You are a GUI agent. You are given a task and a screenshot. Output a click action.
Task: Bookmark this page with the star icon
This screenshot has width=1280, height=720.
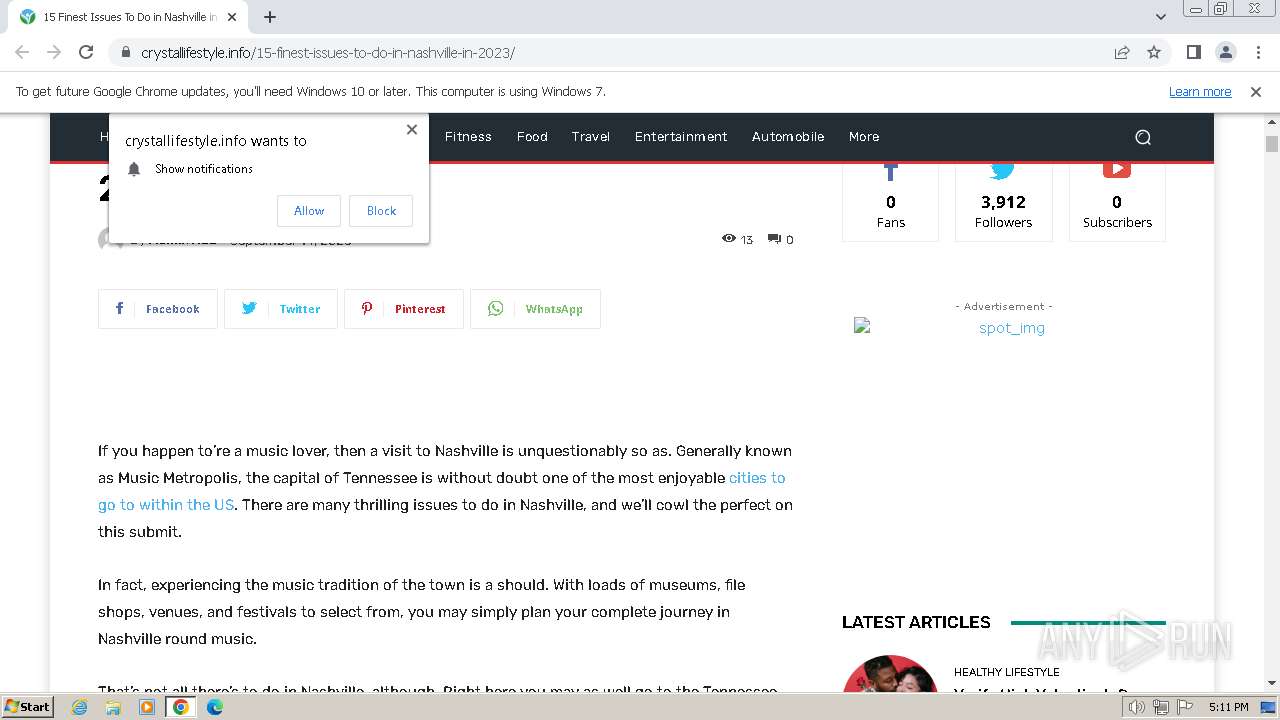pos(1154,52)
